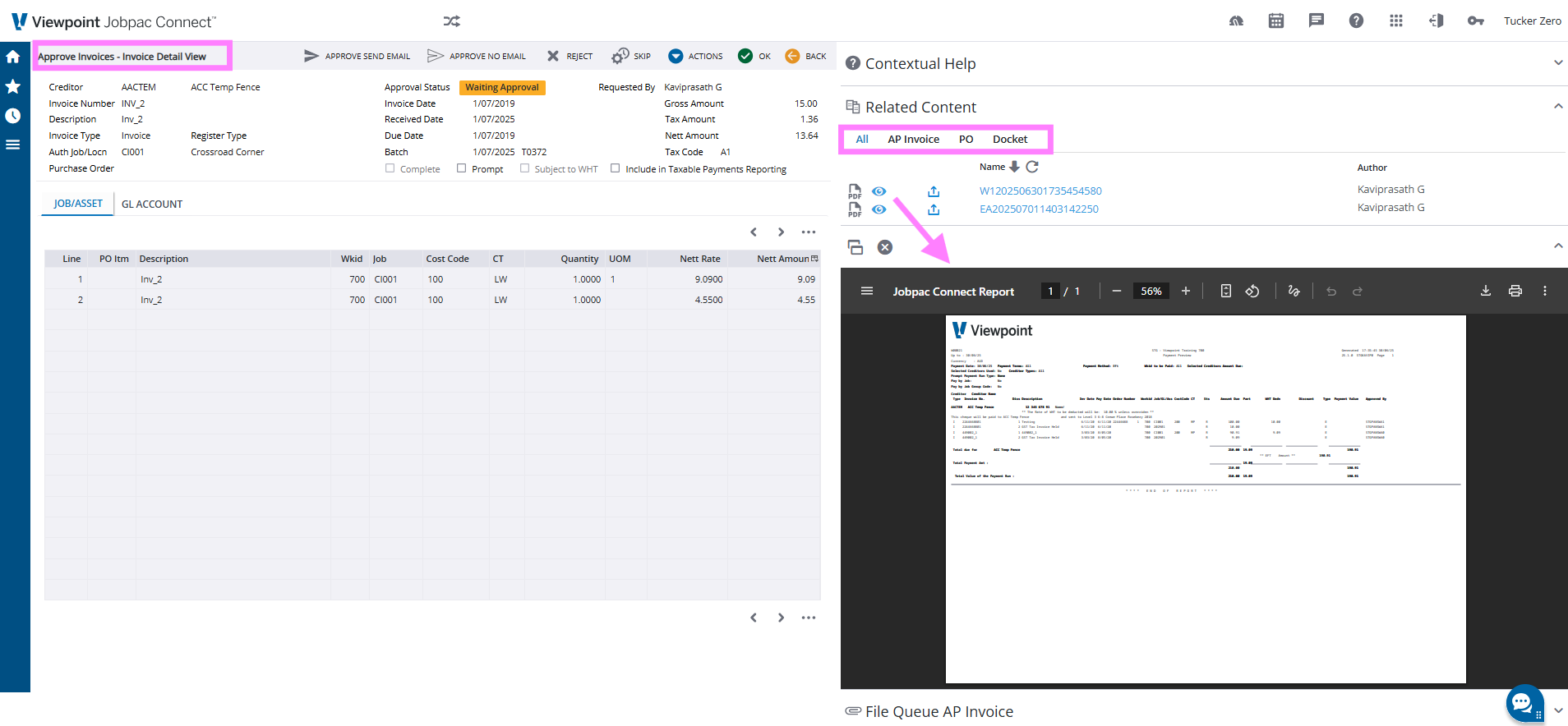
Task: Toggle preview eye for EA202507011403142250
Action: pos(879,209)
